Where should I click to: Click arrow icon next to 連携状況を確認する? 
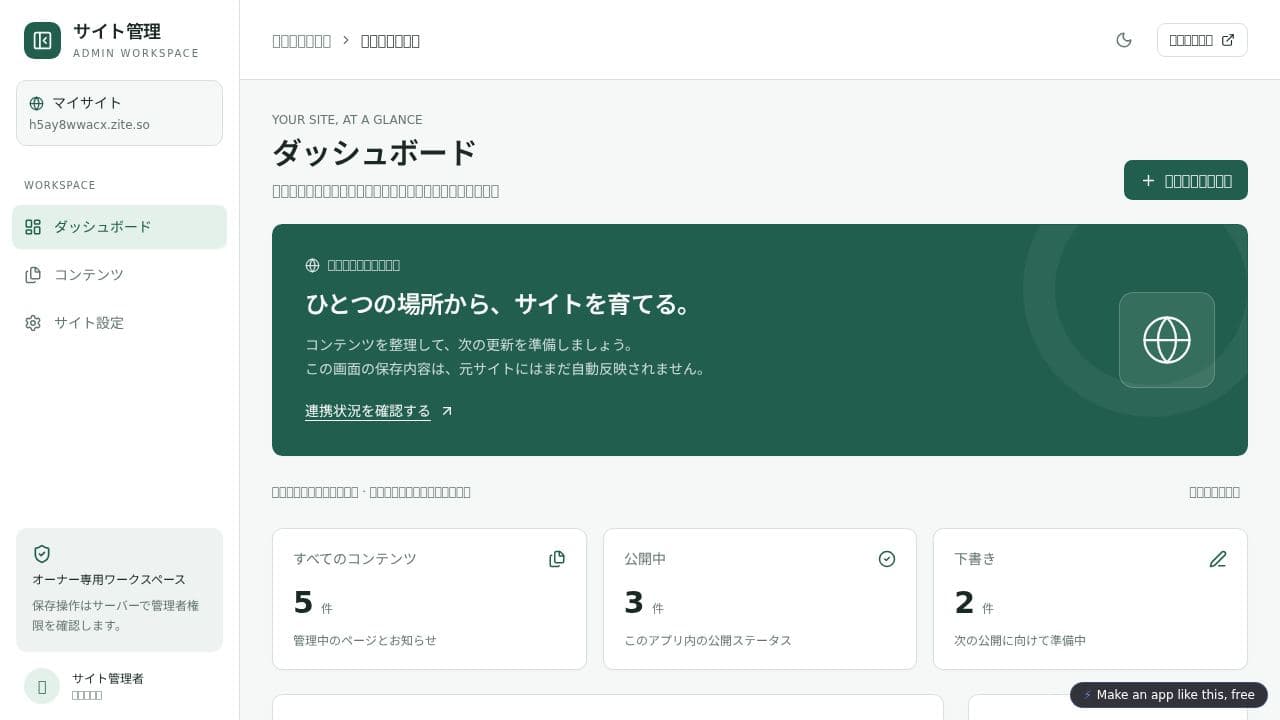point(447,411)
